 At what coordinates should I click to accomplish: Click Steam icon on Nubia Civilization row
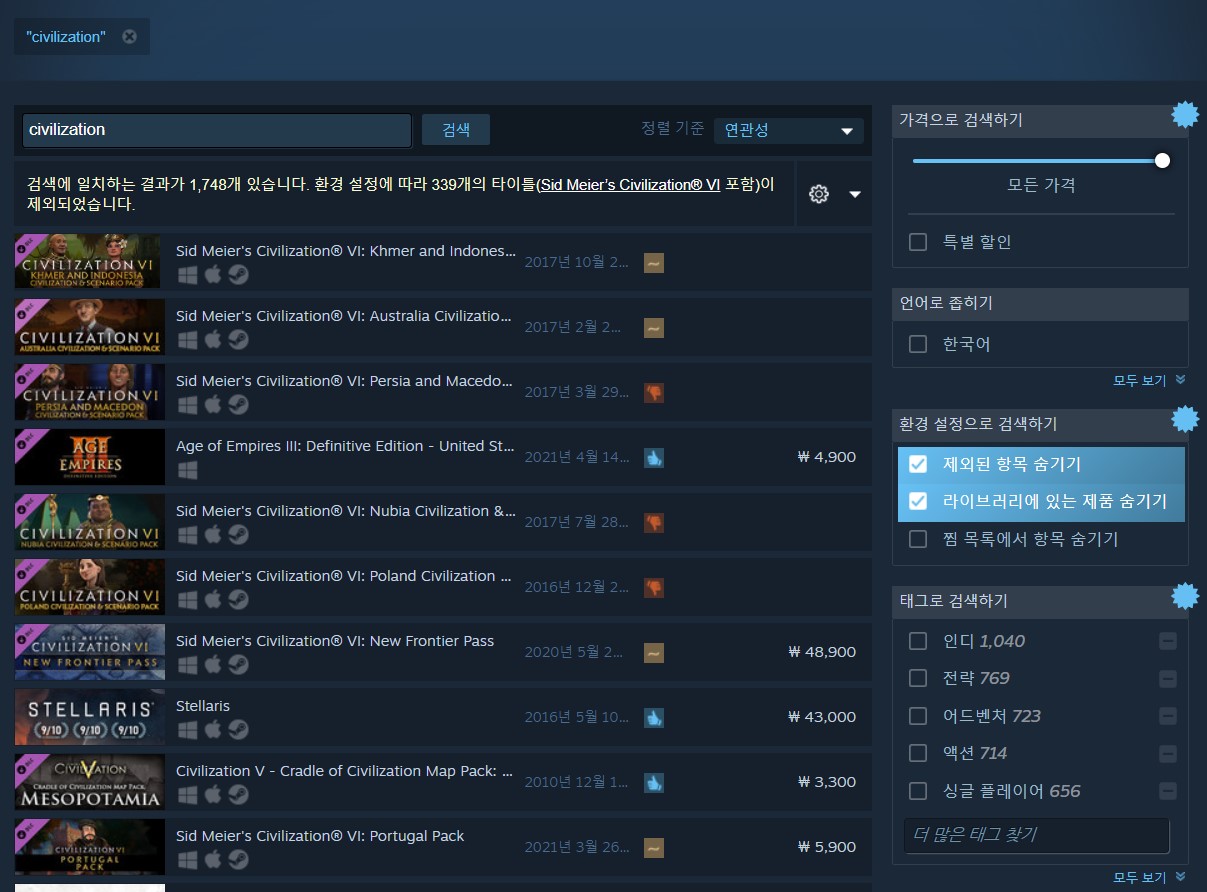point(238,534)
